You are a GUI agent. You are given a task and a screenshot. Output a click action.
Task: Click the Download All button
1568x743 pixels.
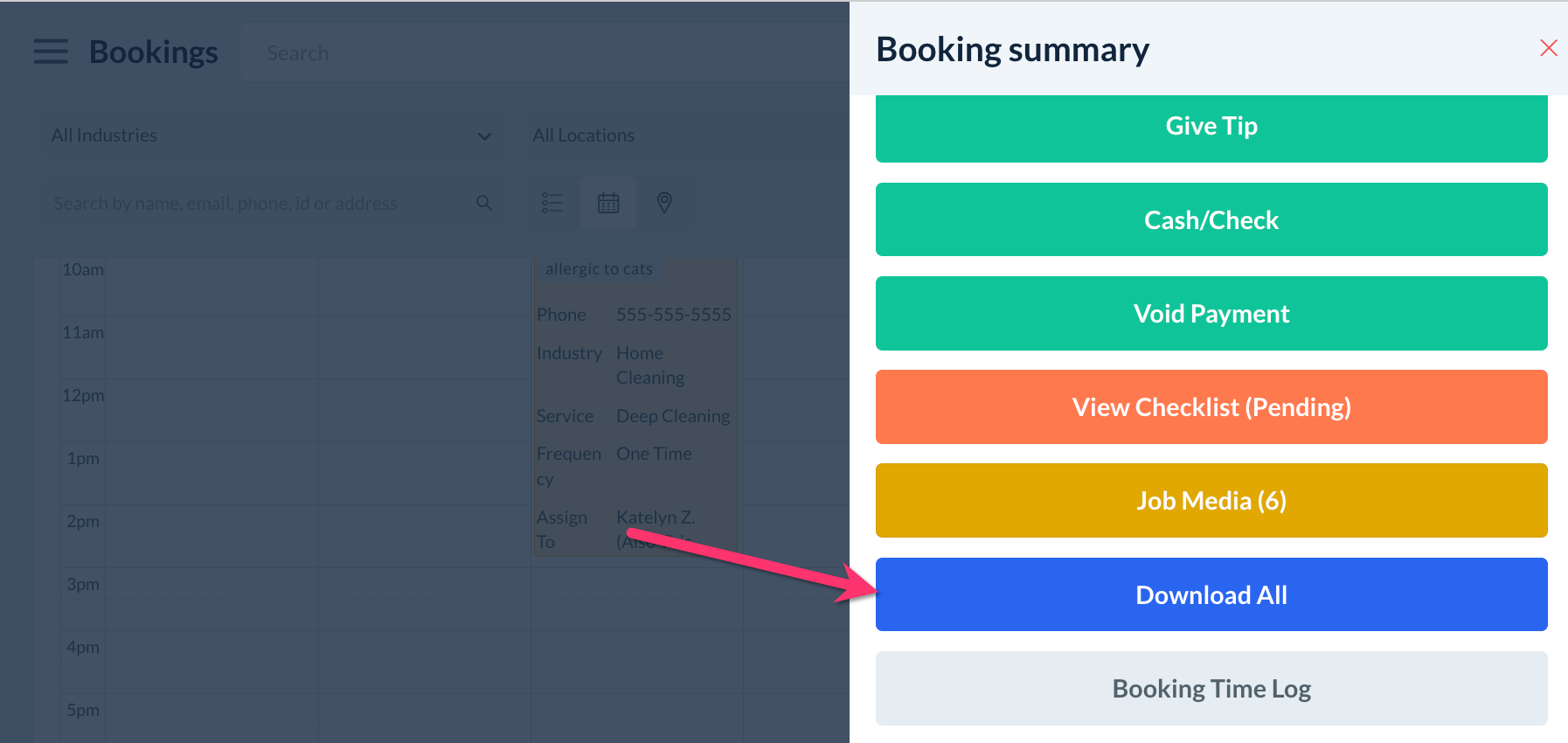[x=1211, y=595]
